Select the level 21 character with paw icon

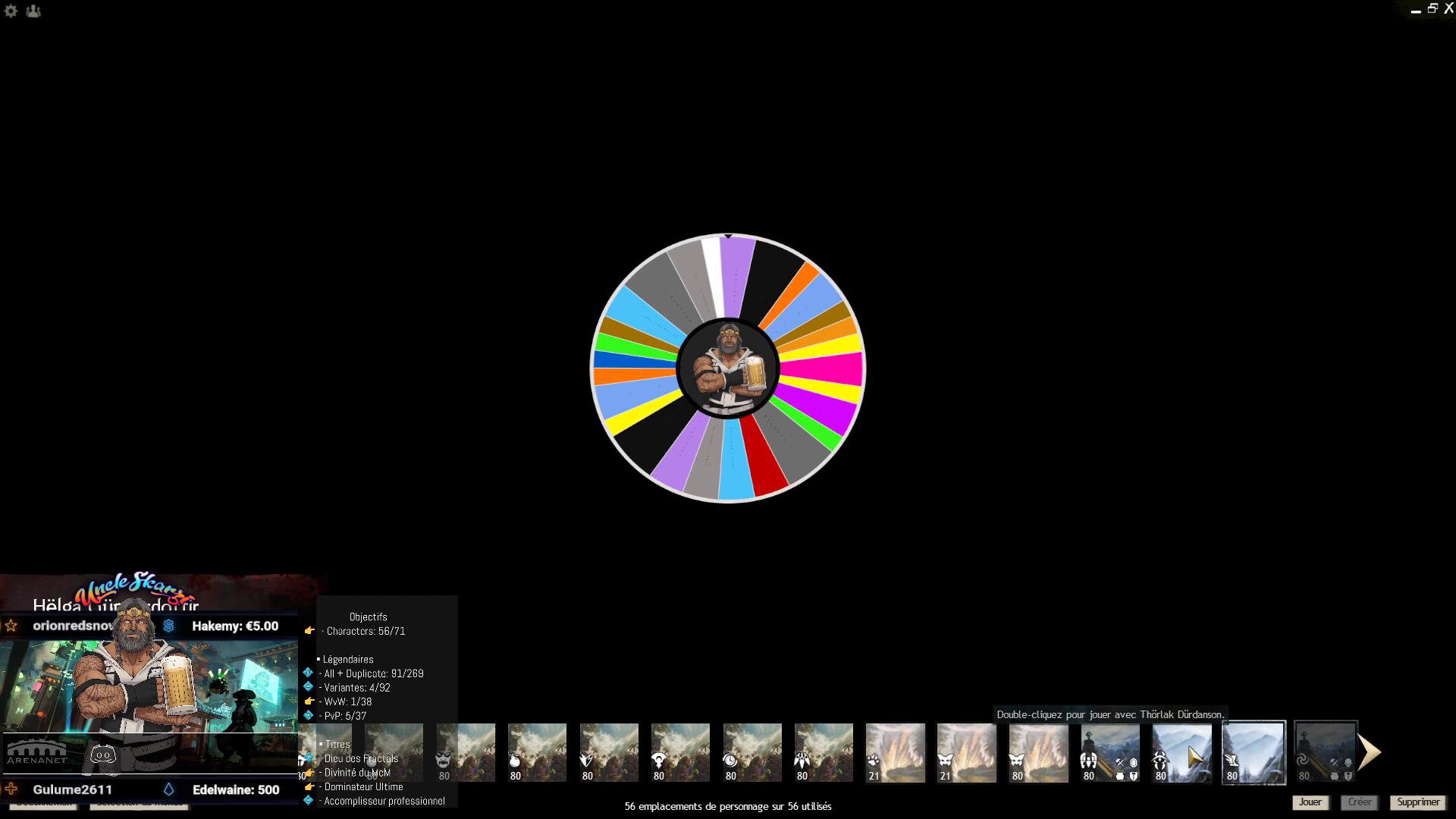point(896,752)
